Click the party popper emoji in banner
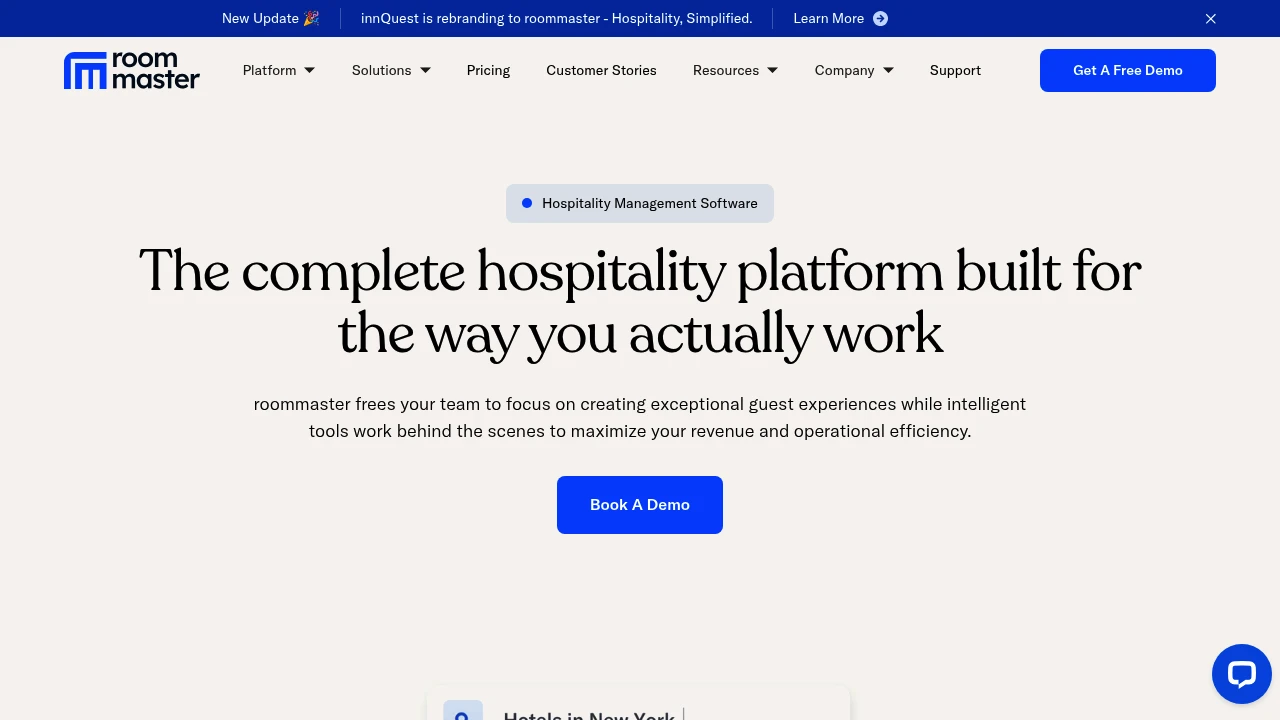This screenshot has height=720, width=1280. (311, 19)
